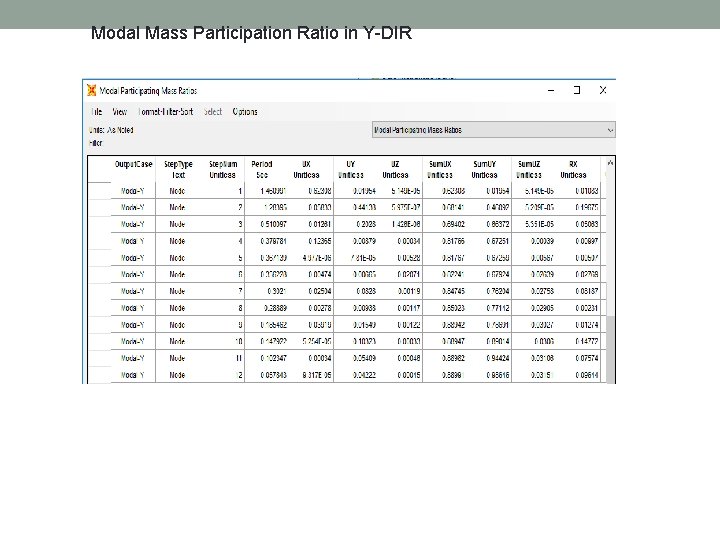The width and height of the screenshot is (720, 540).
Task: Click SumUY cell 0.94424 in step 11 row
Action: coord(490,358)
